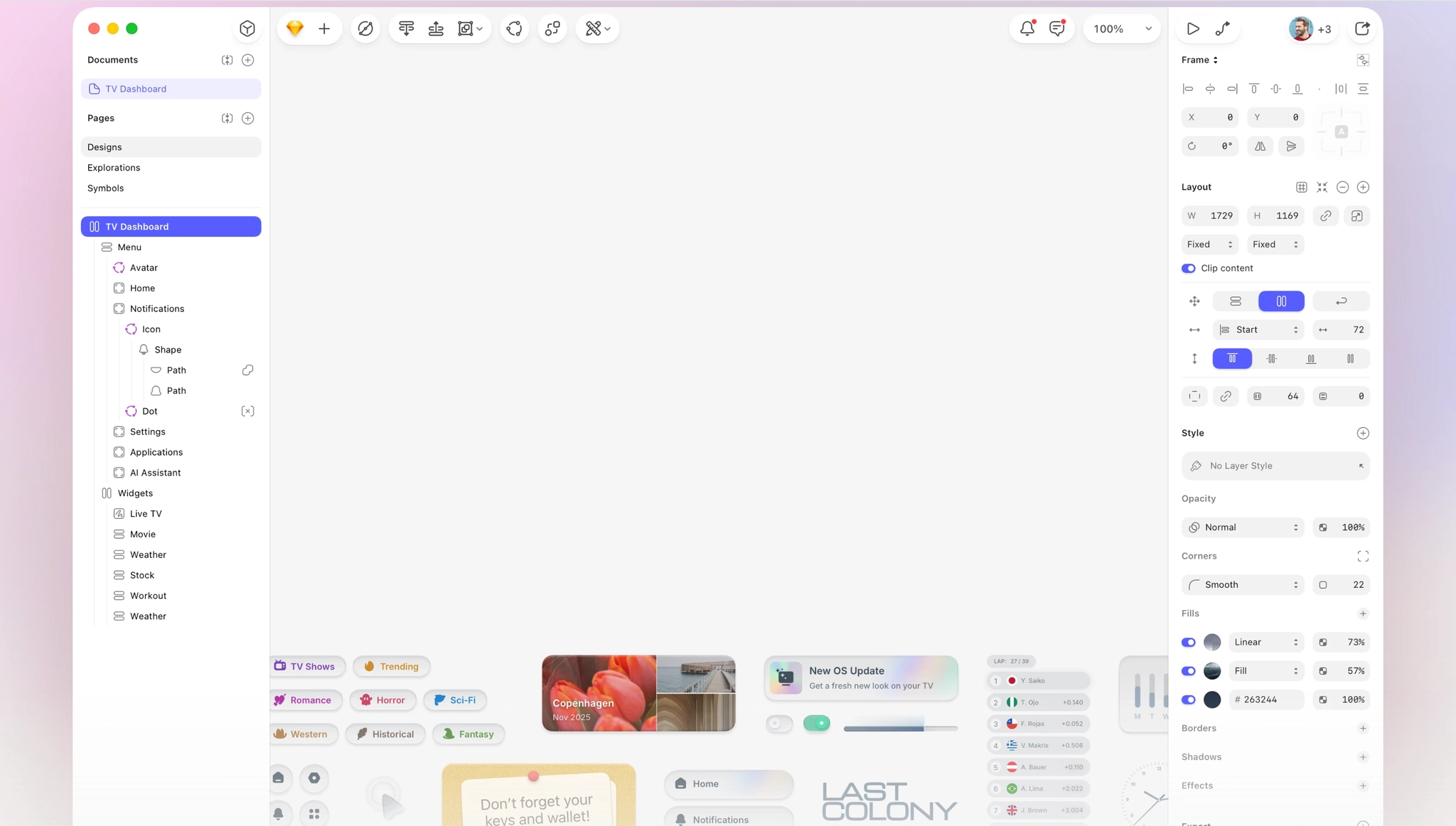The image size is (1456, 826).
Task: Flip the selection horizontally in the inspector
Action: (1260, 146)
